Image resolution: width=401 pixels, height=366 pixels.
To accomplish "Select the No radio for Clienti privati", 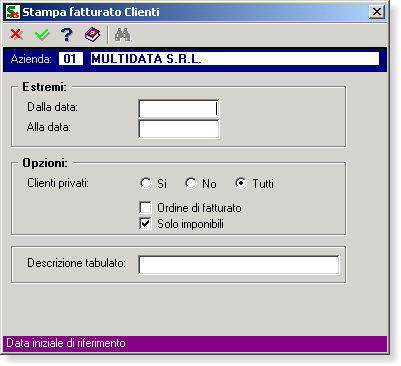I will click(x=191, y=183).
